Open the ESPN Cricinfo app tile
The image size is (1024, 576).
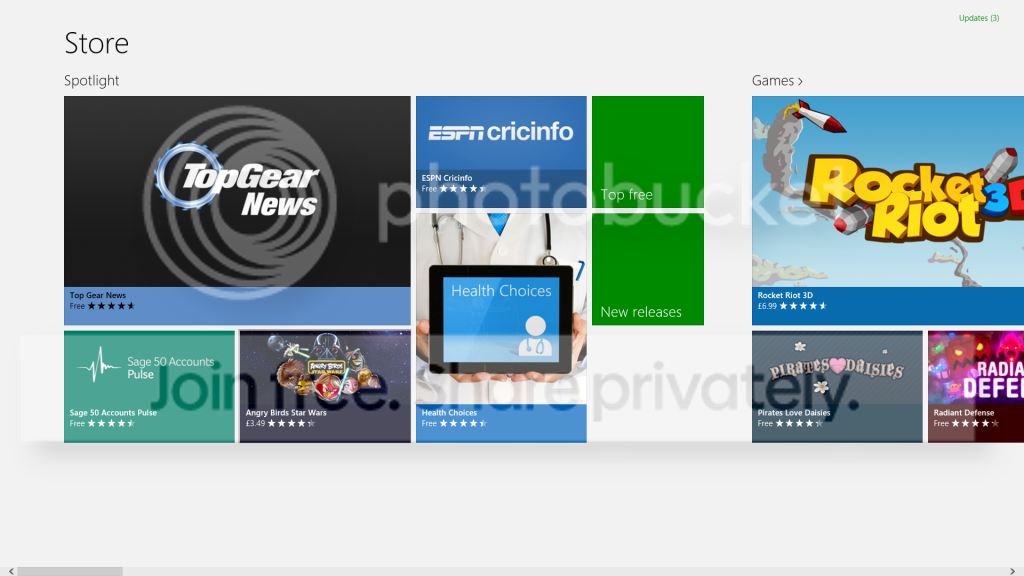(501, 152)
